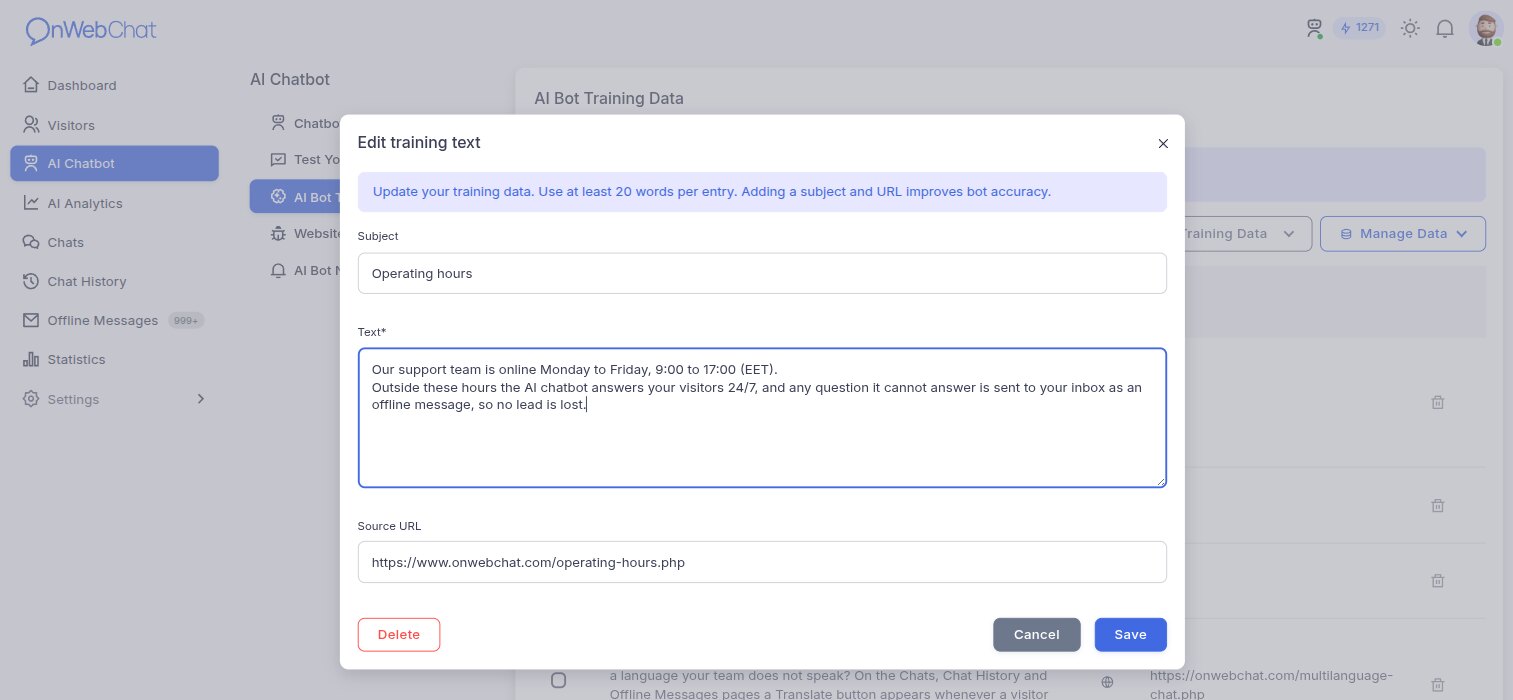
Task: Select the AI Bot Training submenu item
Action: pos(295,197)
